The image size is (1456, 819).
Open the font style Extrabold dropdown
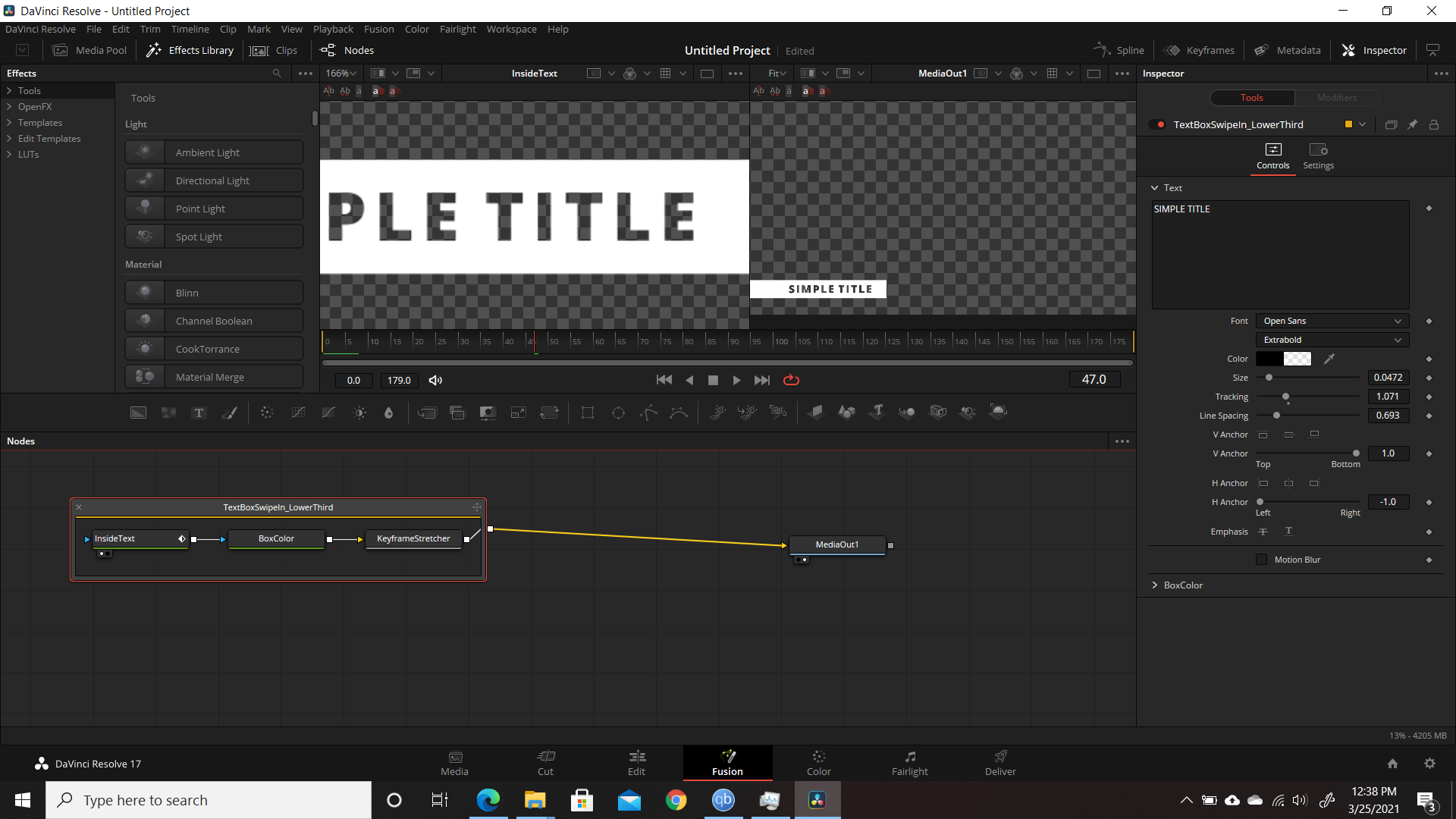[1332, 340]
